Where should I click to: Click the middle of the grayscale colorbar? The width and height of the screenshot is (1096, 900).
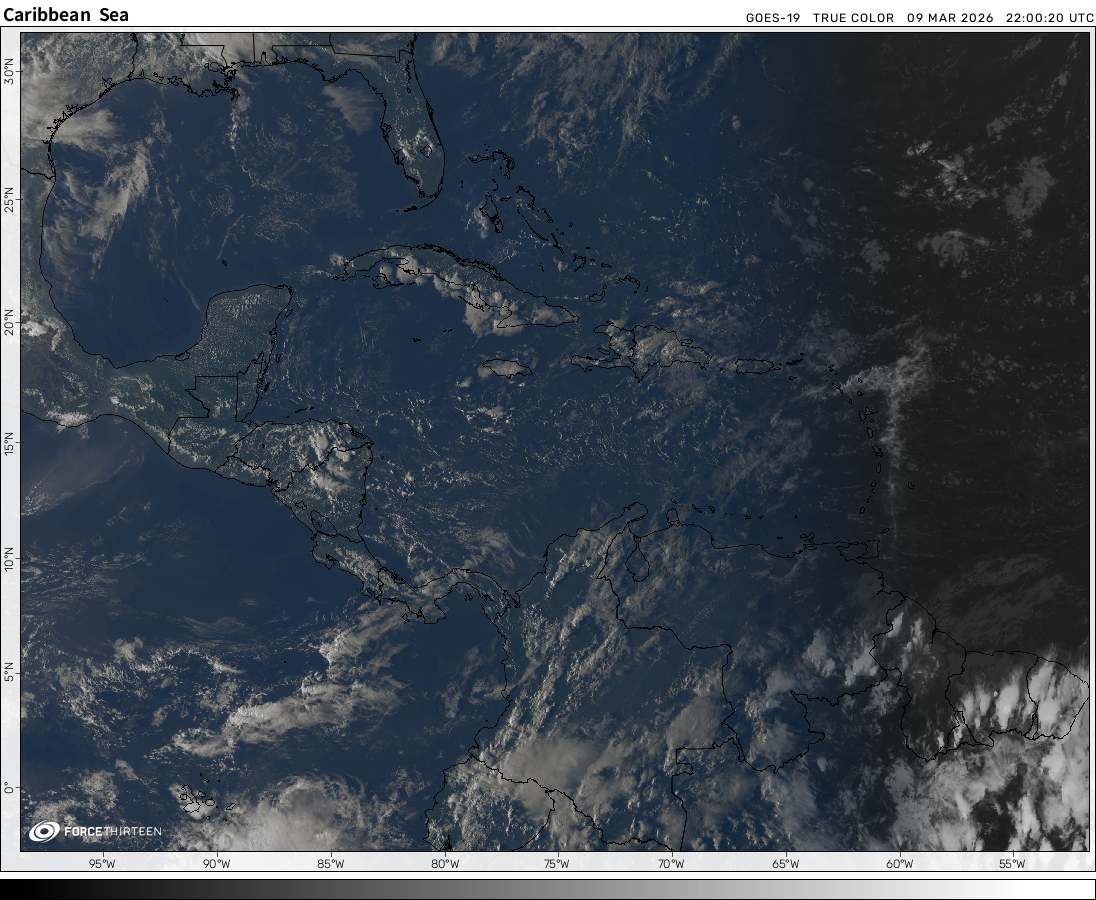(x=548, y=889)
